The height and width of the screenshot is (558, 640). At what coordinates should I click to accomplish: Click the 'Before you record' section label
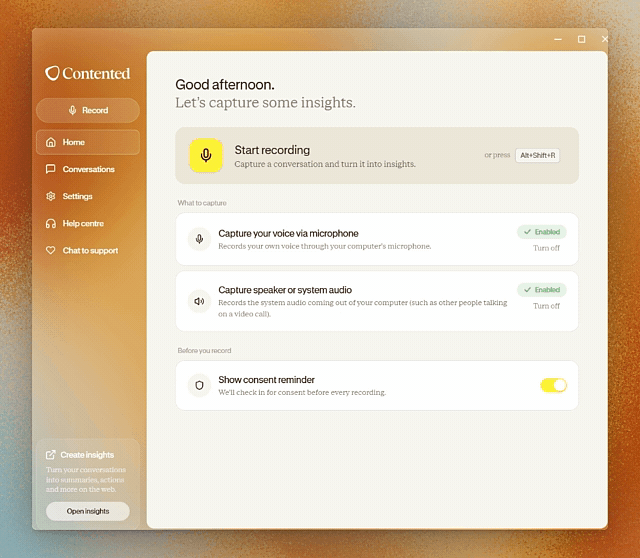tap(204, 351)
